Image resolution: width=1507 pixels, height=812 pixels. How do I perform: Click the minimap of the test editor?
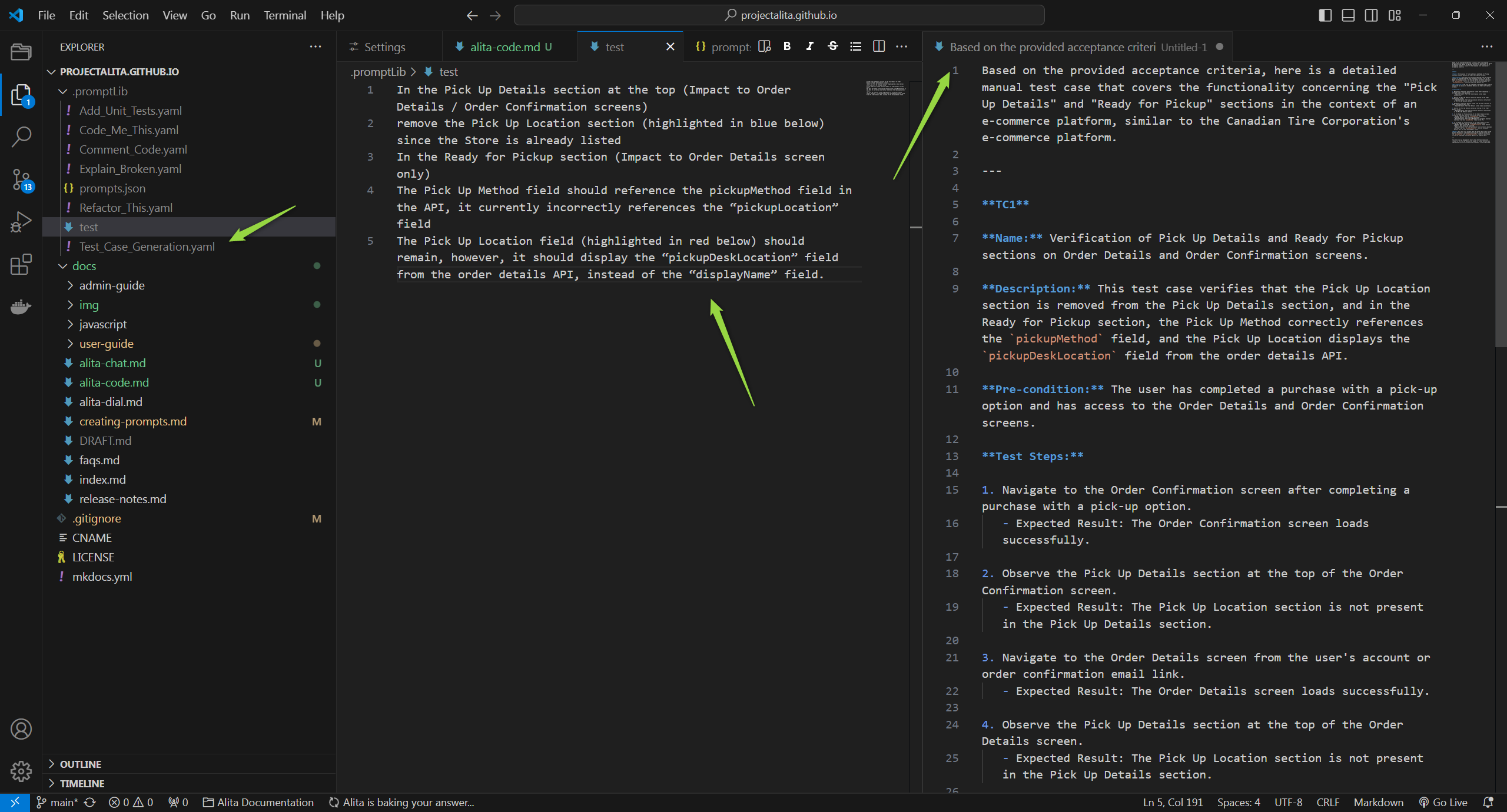pos(885,88)
